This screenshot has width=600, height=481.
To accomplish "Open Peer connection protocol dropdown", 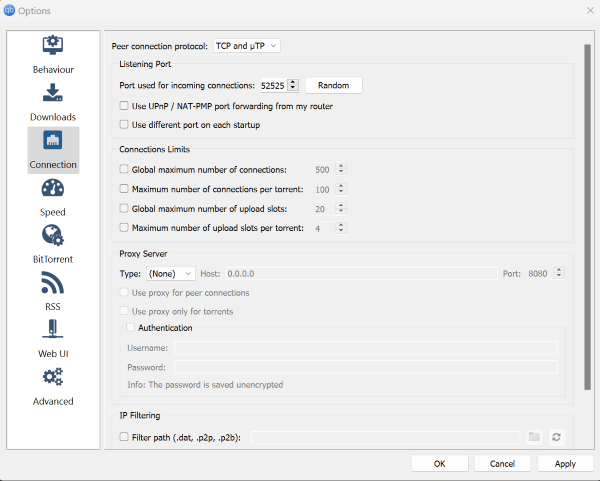I will click(246, 46).
